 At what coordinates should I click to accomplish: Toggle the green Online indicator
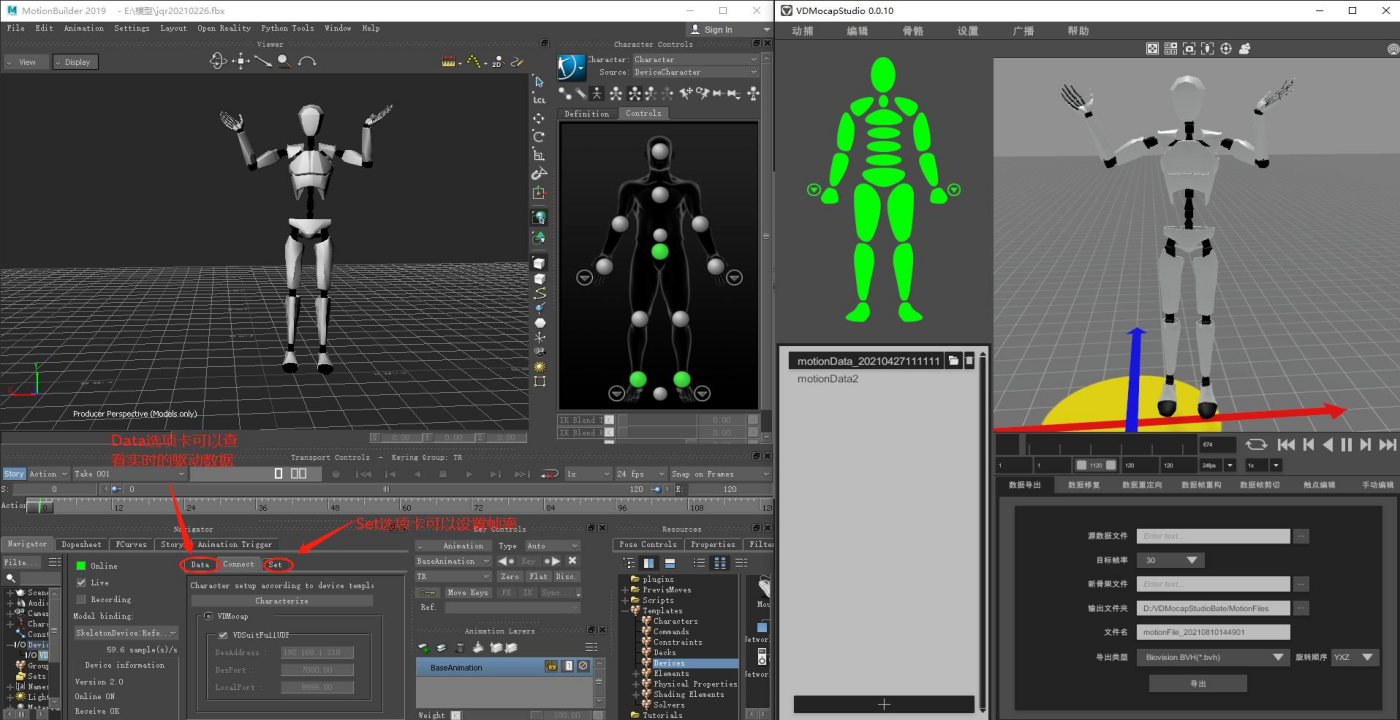tap(82, 565)
